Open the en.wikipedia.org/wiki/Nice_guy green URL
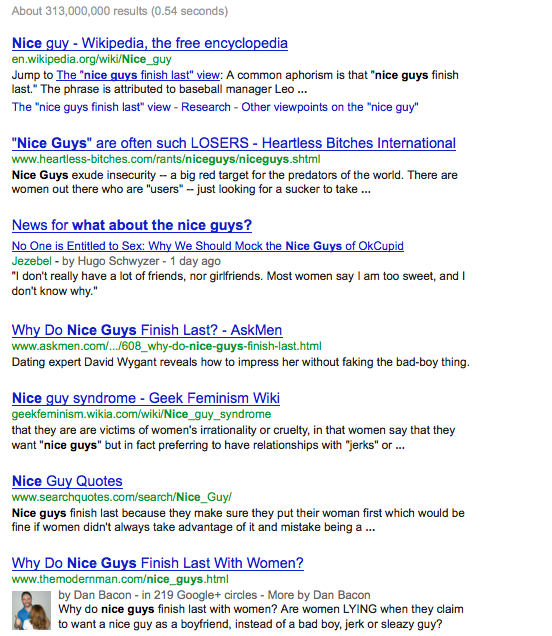The width and height of the screenshot is (552, 636). click(91, 59)
